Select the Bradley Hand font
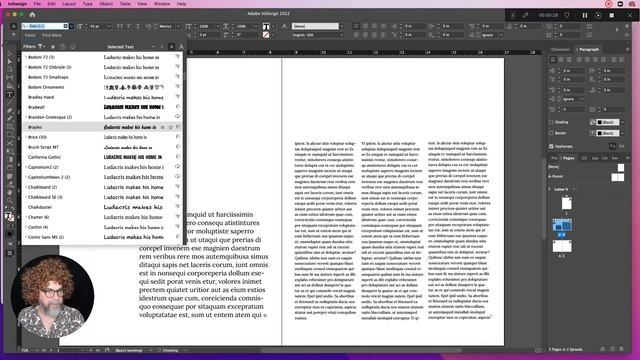 click(x=41, y=97)
